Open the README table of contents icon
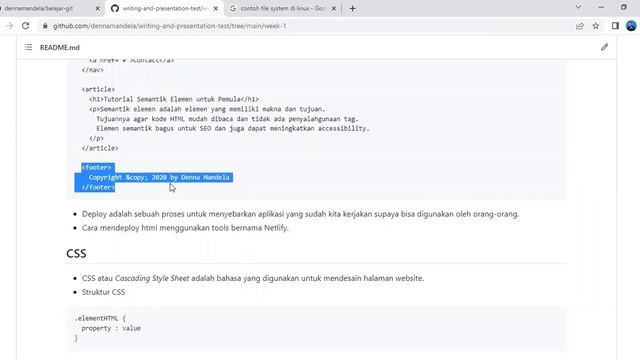Viewport: 640px width, 360px height. [x=28, y=47]
